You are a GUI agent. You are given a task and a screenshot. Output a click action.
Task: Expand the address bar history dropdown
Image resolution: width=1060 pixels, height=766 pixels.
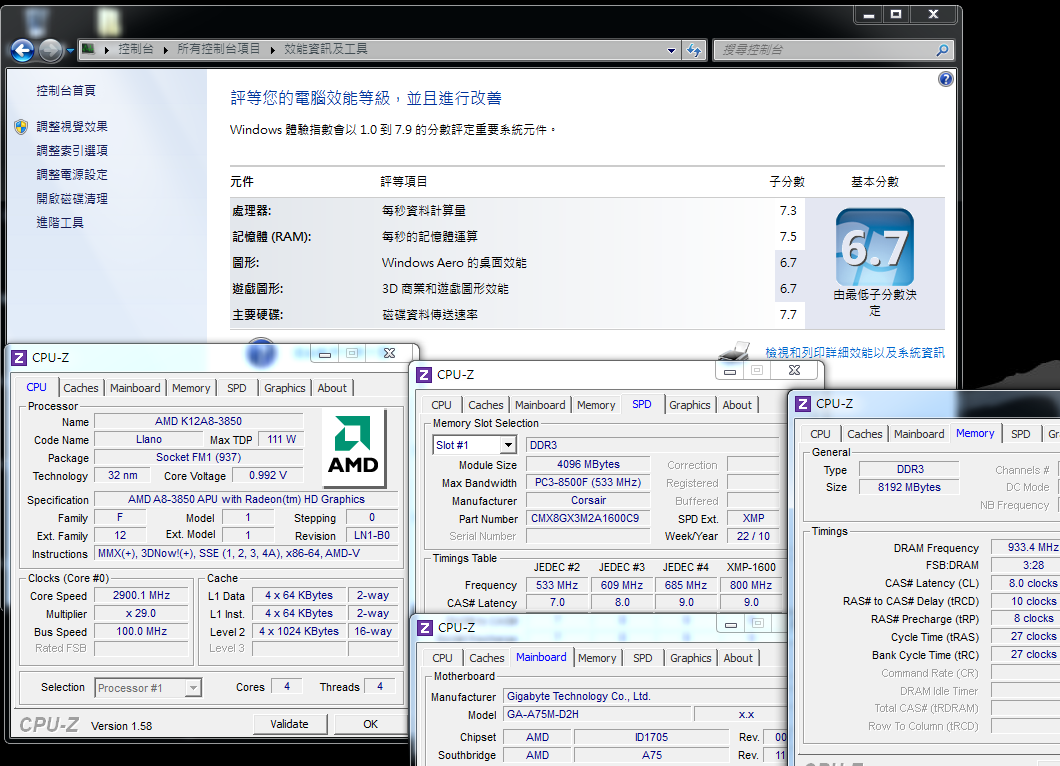click(x=671, y=50)
